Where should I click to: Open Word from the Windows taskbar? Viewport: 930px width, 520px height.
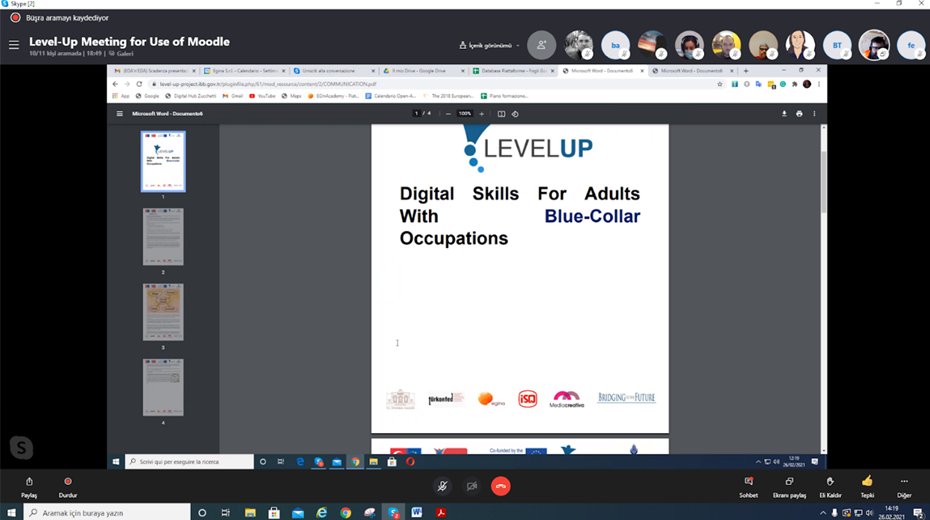pos(416,512)
